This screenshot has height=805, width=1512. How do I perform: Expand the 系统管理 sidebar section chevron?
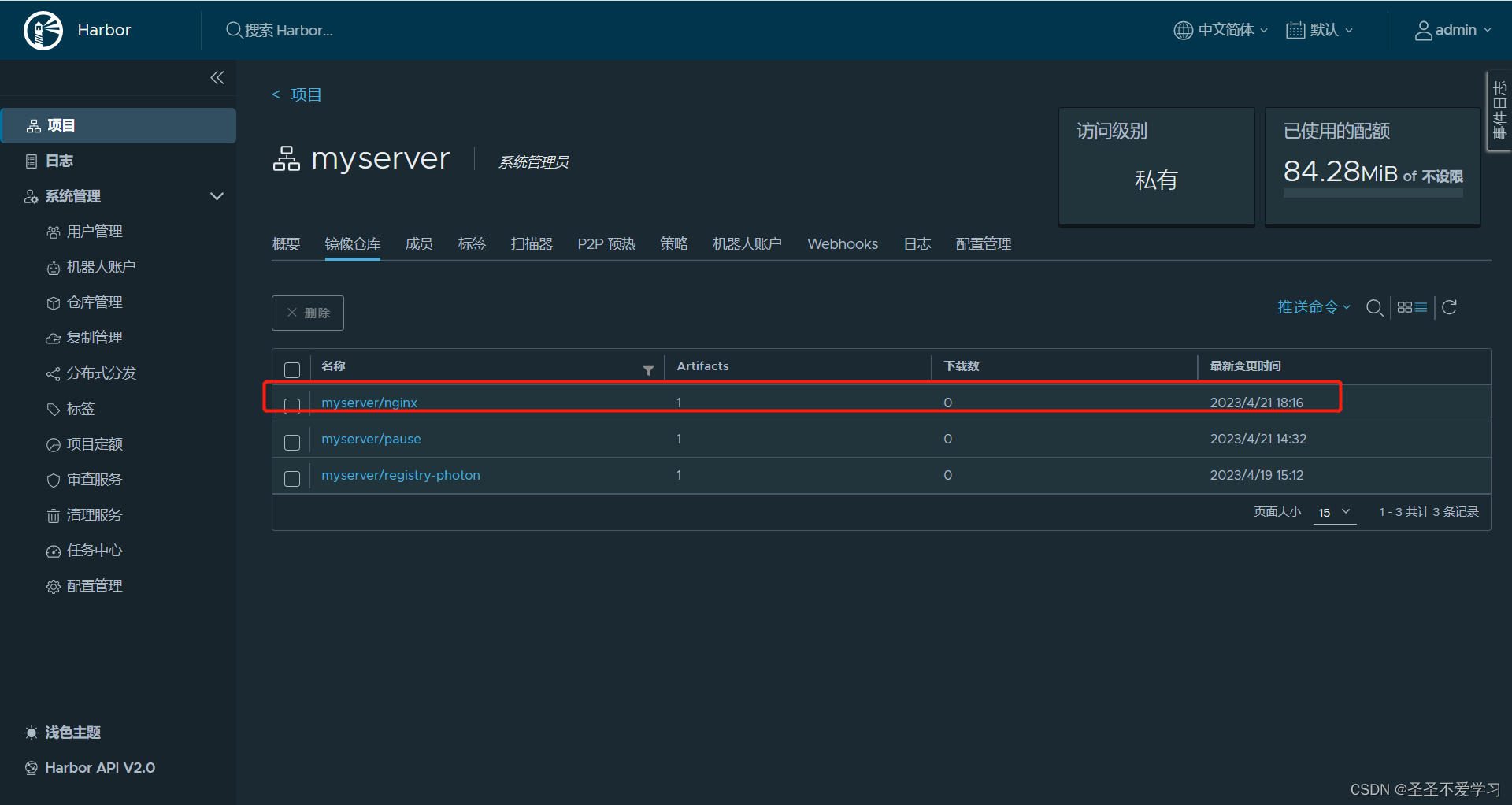point(217,196)
